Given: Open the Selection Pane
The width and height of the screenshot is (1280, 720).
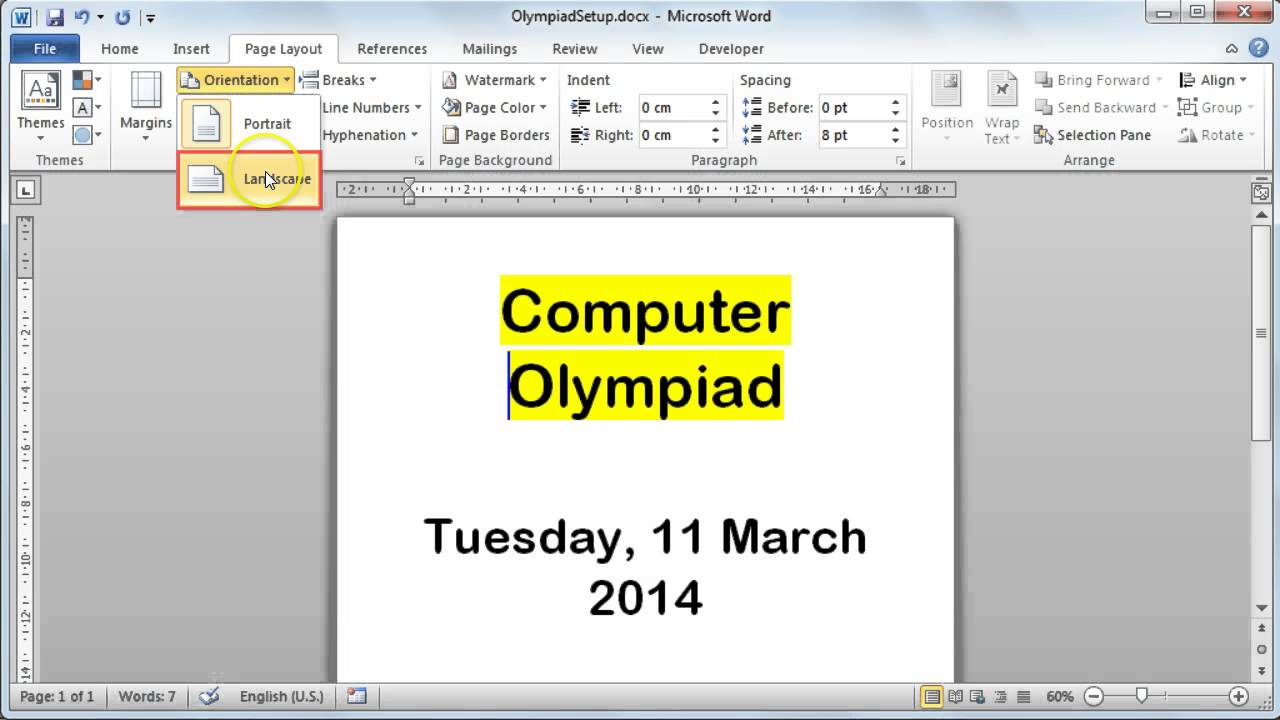Looking at the screenshot, I should pyautogui.click(x=1092, y=135).
